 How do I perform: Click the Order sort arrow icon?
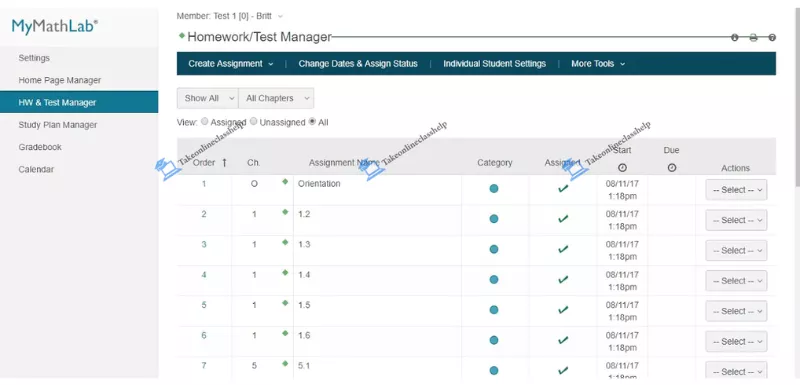coord(224,163)
